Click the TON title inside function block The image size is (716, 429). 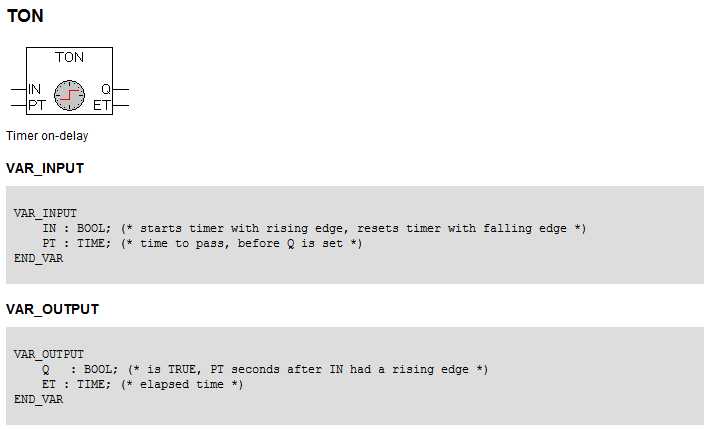point(69,57)
